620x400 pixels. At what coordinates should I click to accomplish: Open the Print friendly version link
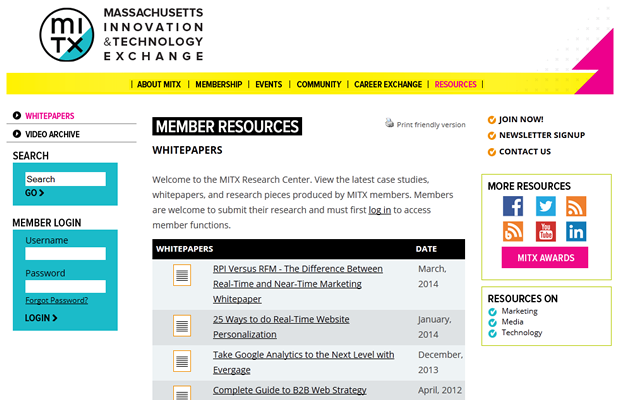(431, 125)
